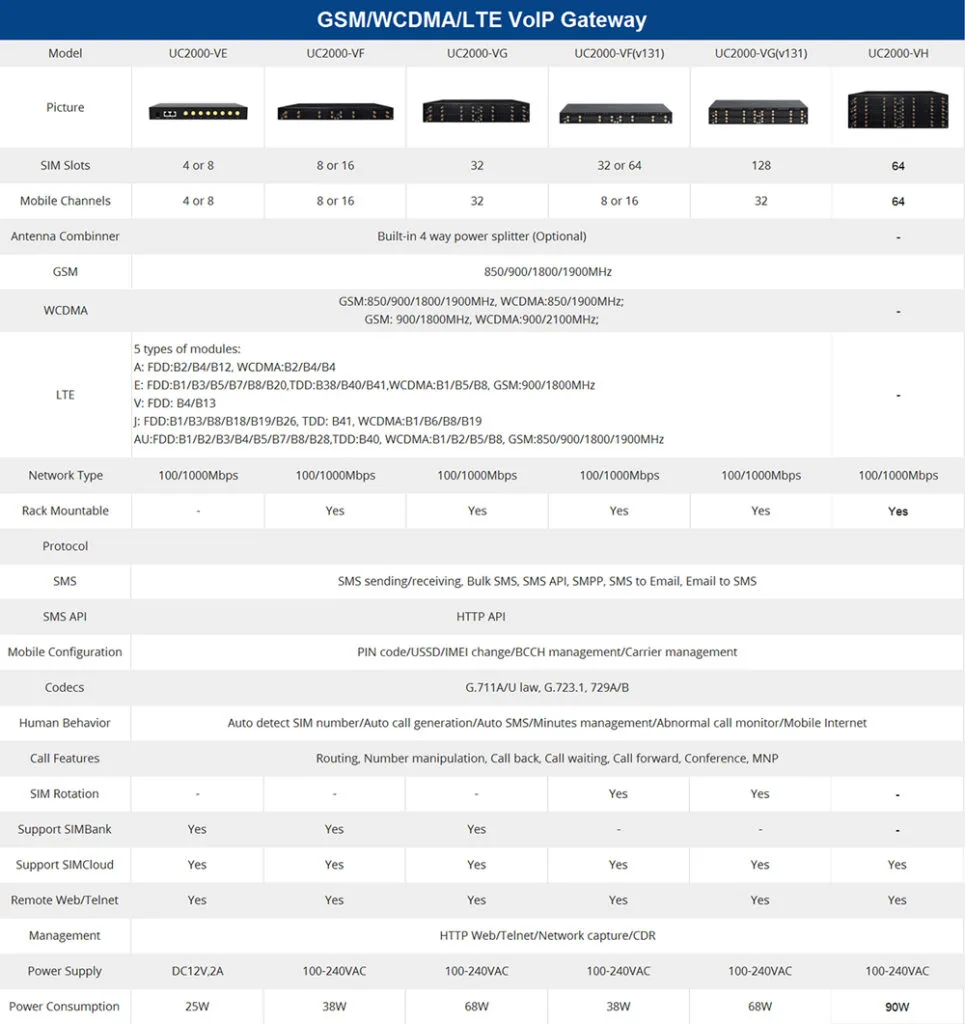Click the UC2000-VF product picture
Viewport: 965px width, 1024px height.
pyautogui.click(x=334, y=110)
